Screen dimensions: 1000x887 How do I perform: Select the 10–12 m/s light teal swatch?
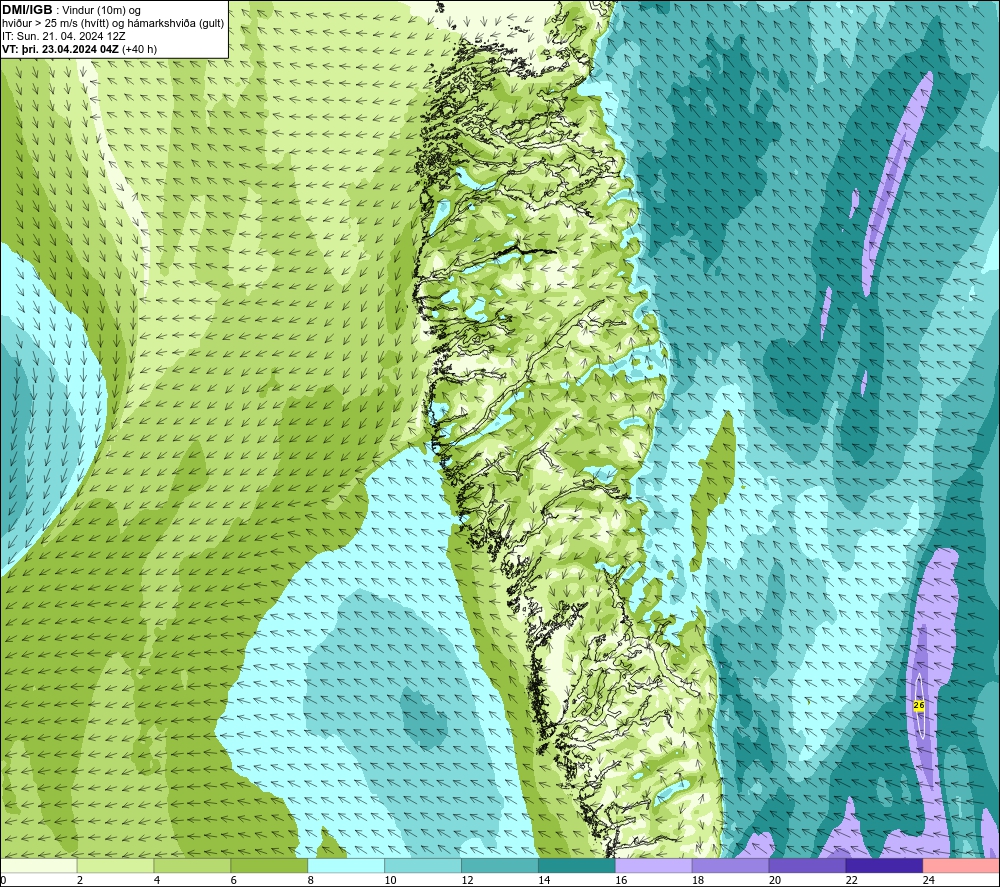point(423,866)
